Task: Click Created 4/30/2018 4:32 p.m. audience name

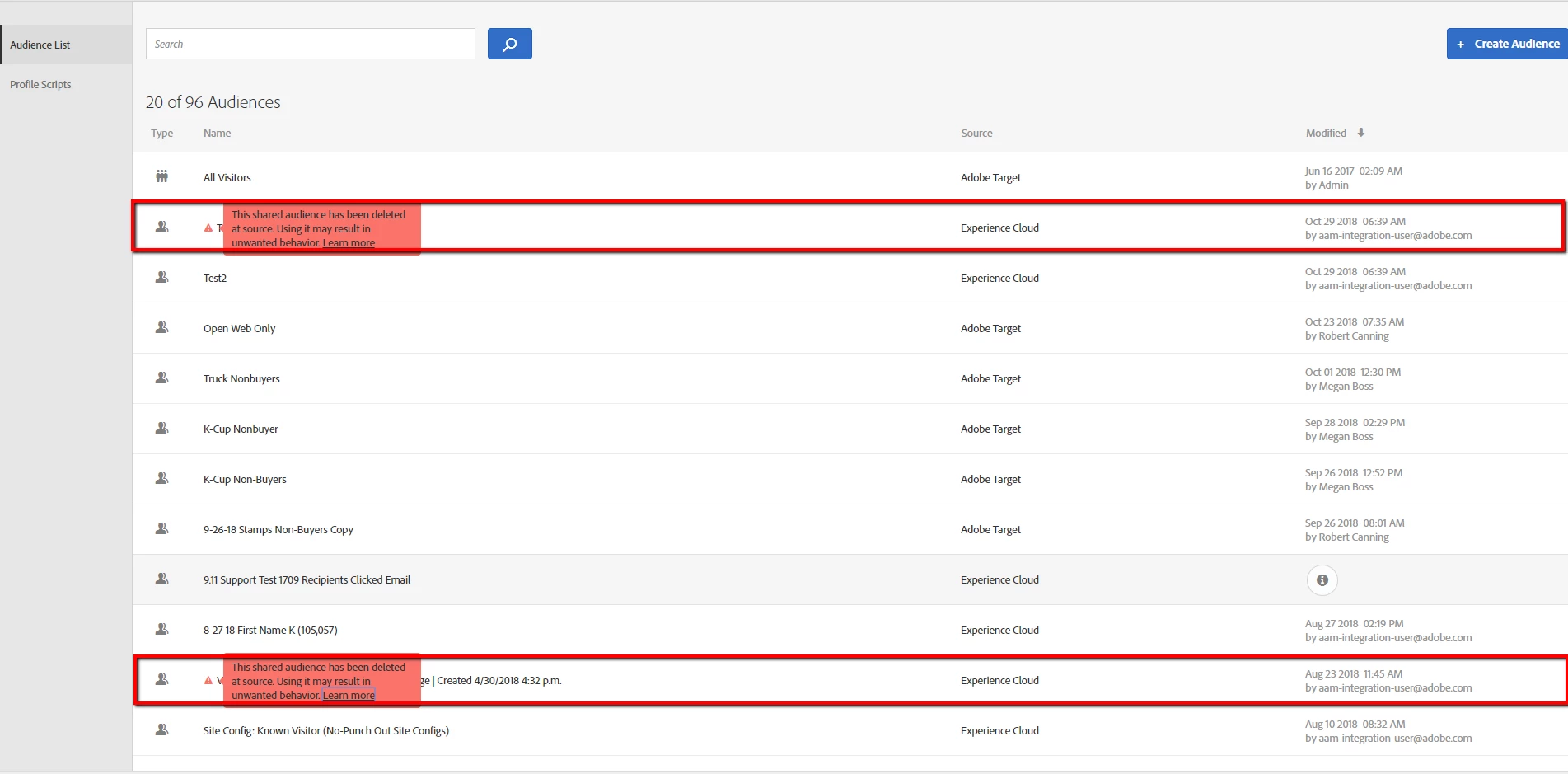Action: pos(499,680)
